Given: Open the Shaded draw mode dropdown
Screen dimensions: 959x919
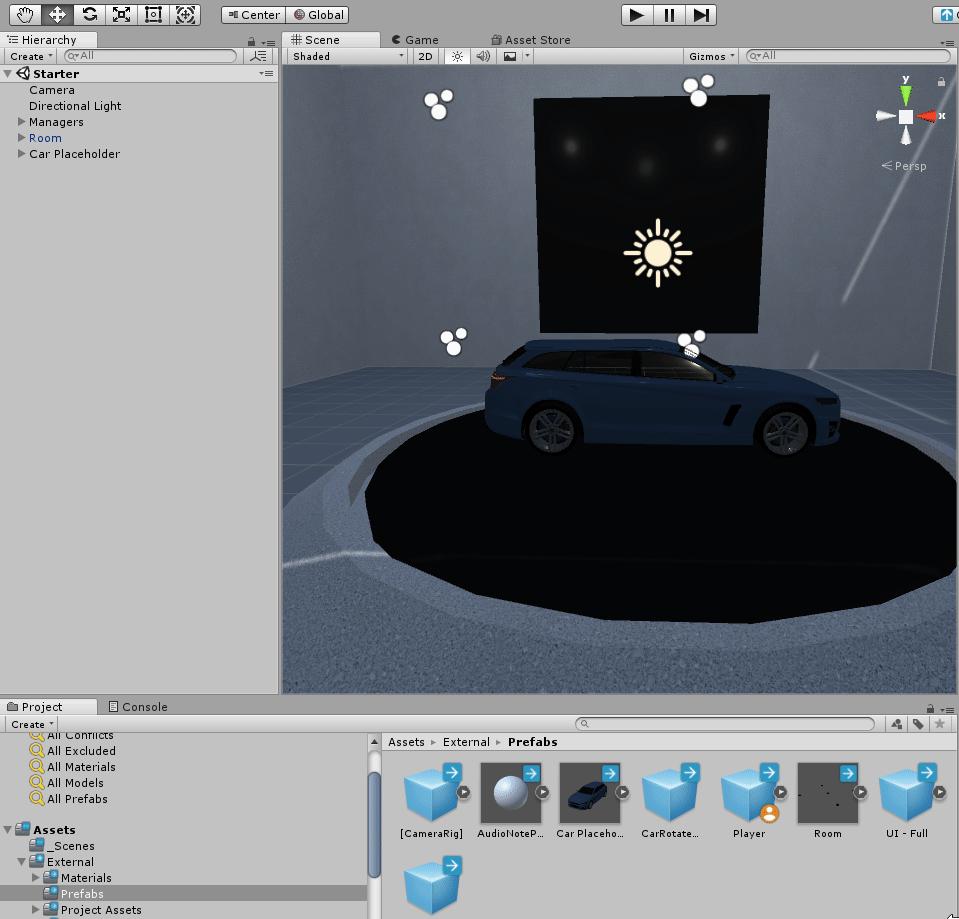Looking at the screenshot, I should tap(347, 57).
